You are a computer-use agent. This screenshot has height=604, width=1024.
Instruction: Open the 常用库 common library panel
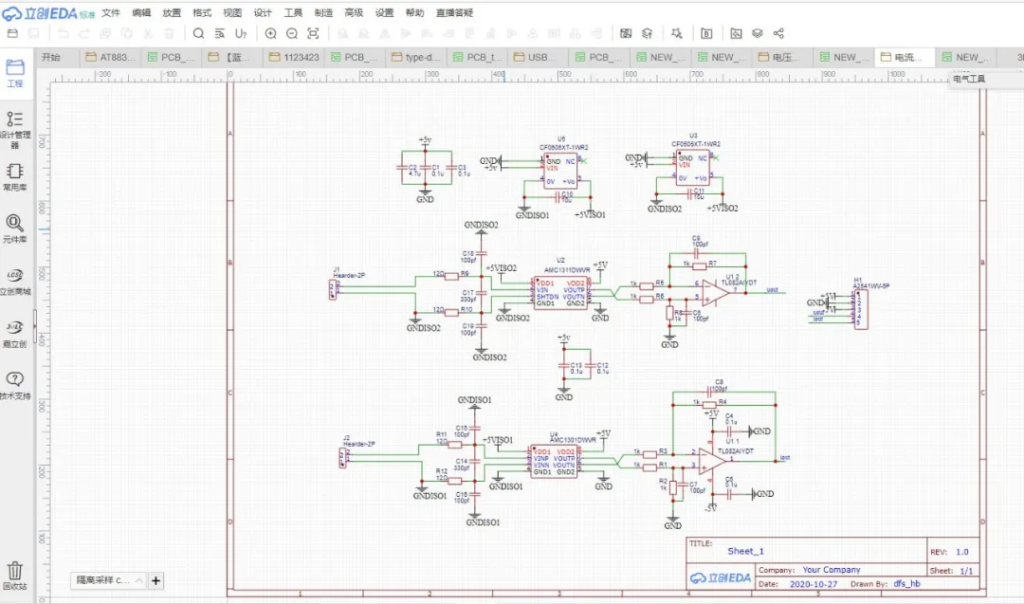pos(15,176)
